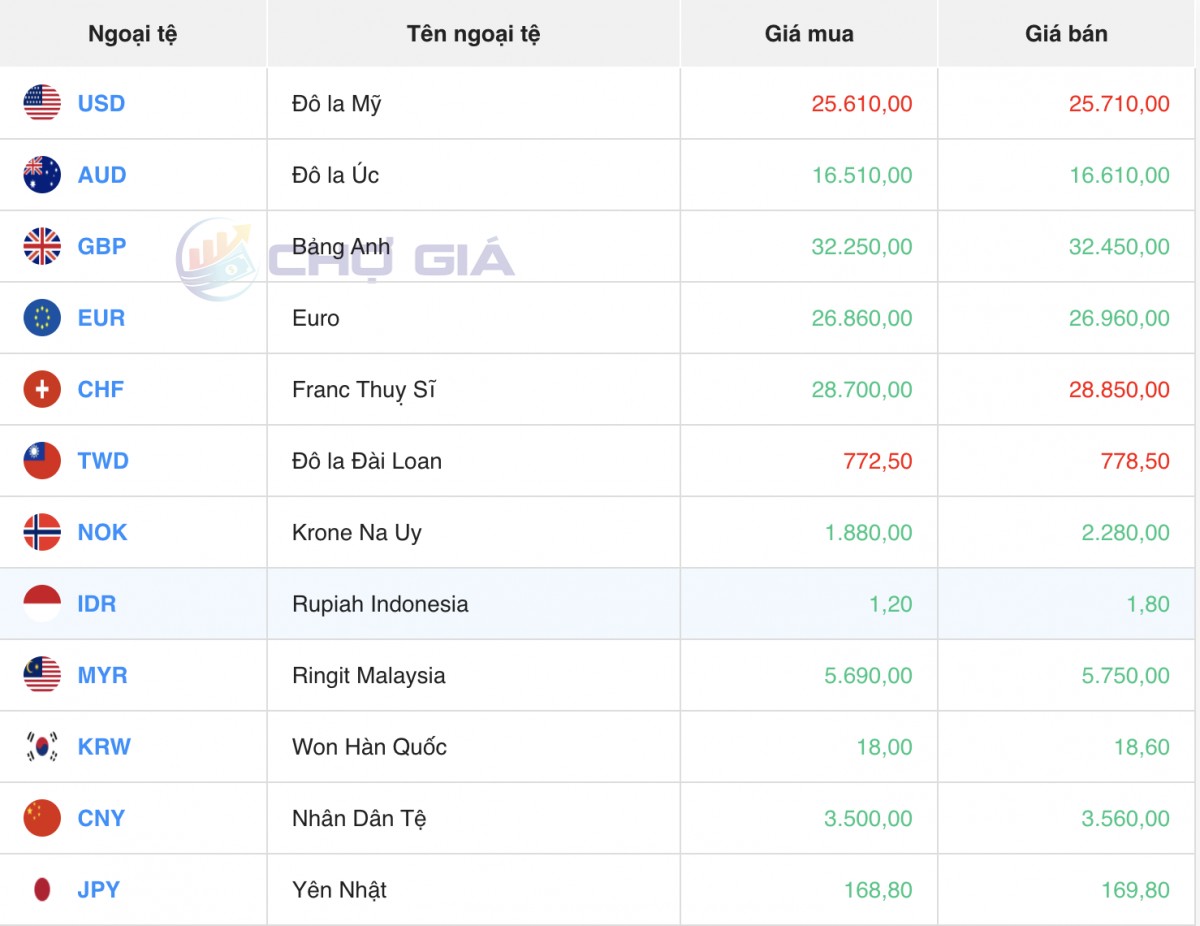
Task: Open the EUR currency code link
Action: (x=101, y=318)
